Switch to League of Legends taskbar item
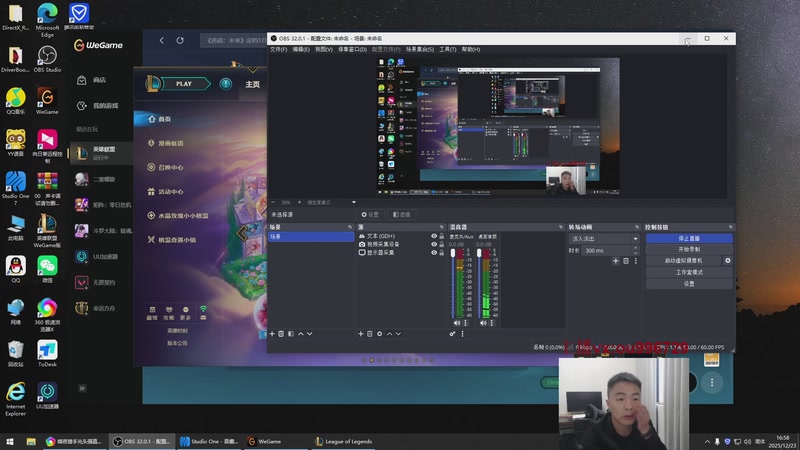The height and width of the screenshot is (450, 800). click(x=343, y=442)
